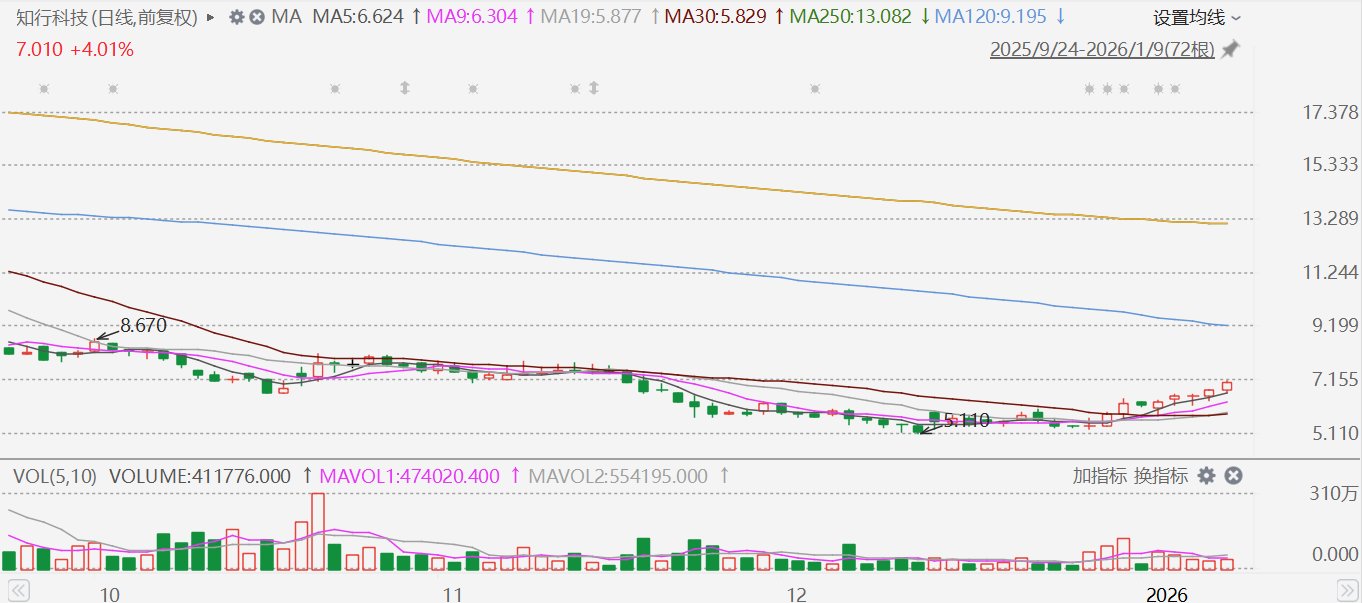Open the 设置均线 dropdown
This screenshot has width=1362, height=603.
(1197, 18)
